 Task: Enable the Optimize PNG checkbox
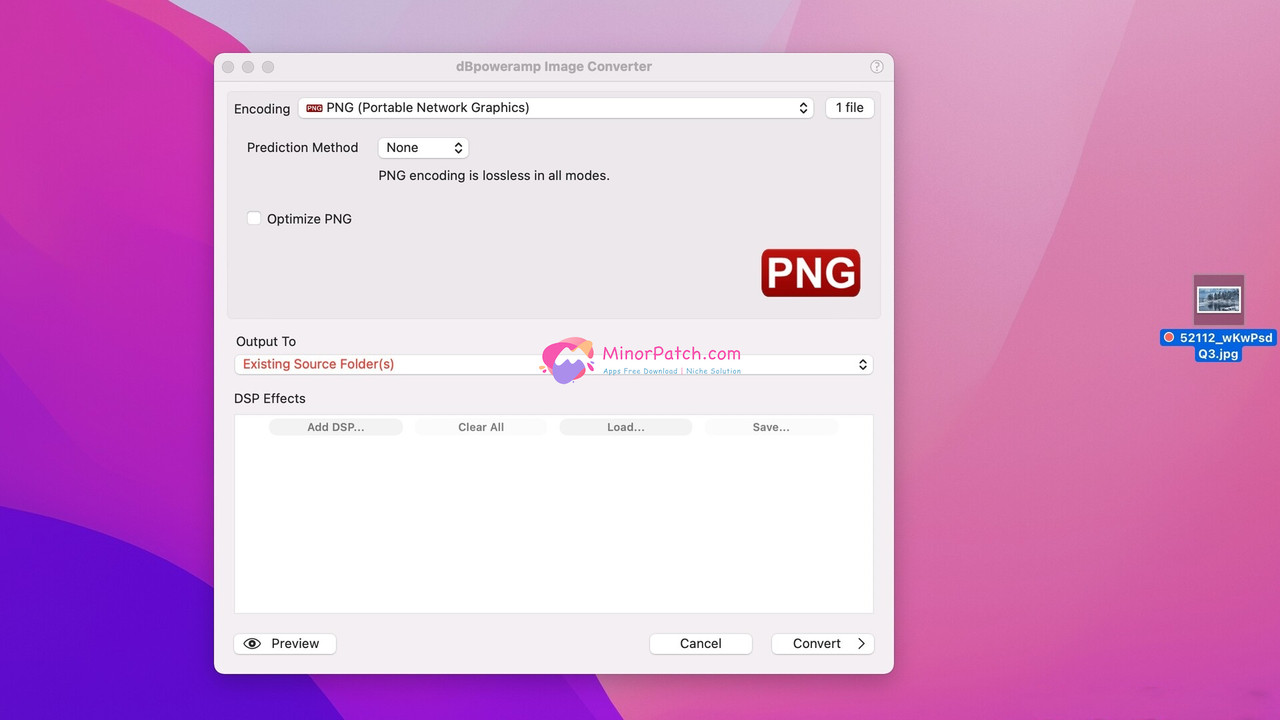pyautogui.click(x=254, y=218)
